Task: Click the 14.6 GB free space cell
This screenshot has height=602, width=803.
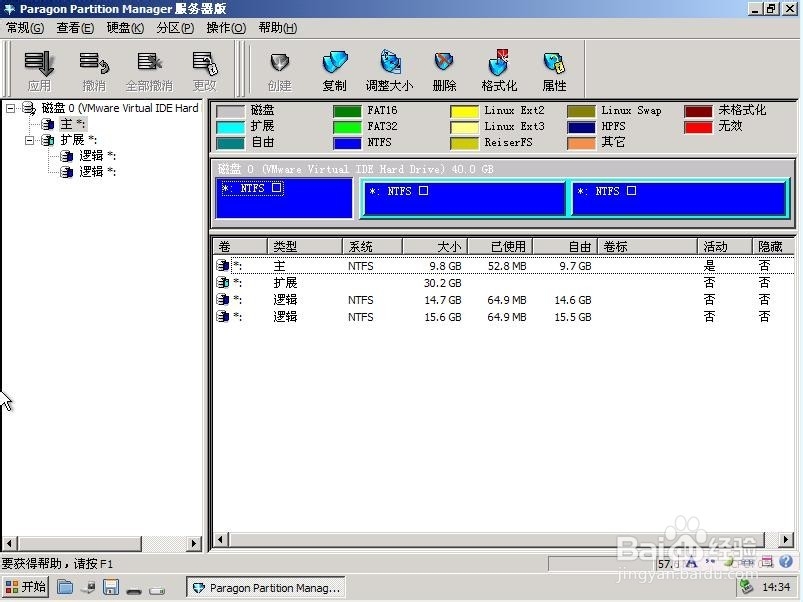Action: pyautogui.click(x=573, y=299)
